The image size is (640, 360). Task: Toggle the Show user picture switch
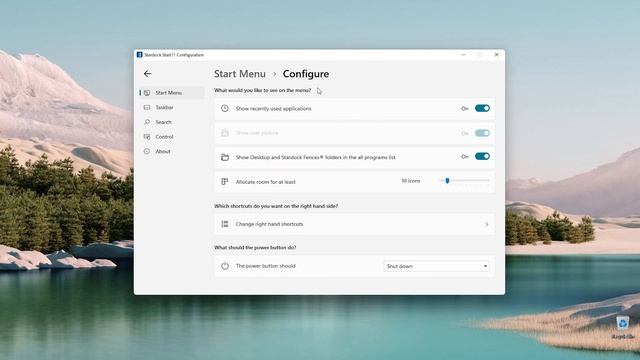(x=482, y=133)
